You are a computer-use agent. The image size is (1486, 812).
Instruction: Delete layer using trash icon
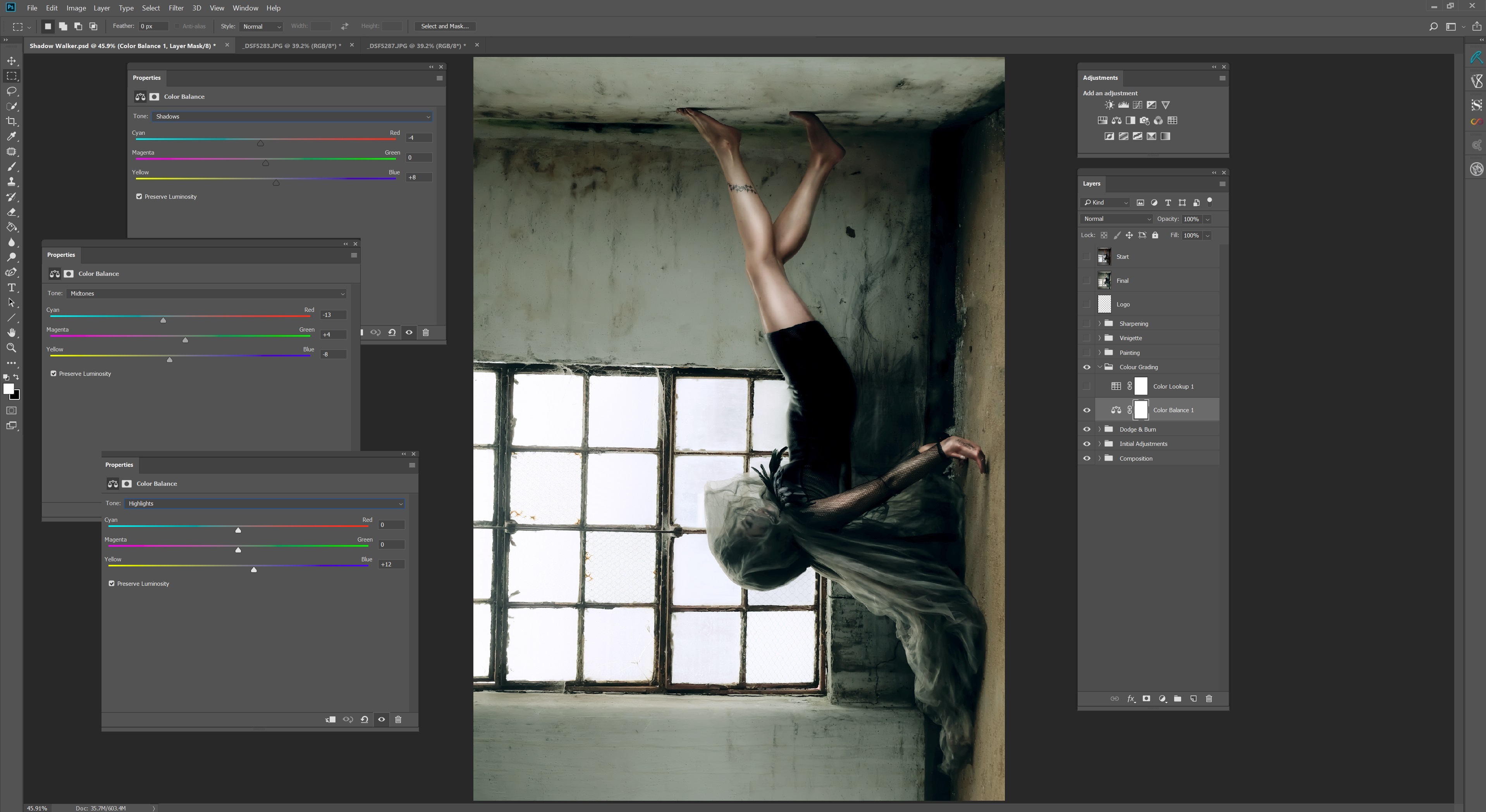pos(1209,698)
